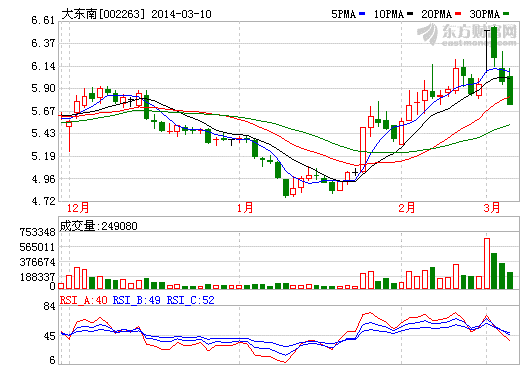The image size is (520, 365).
Task: Click the RSI_C:52 indicator label
Action: (x=190, y=300)
